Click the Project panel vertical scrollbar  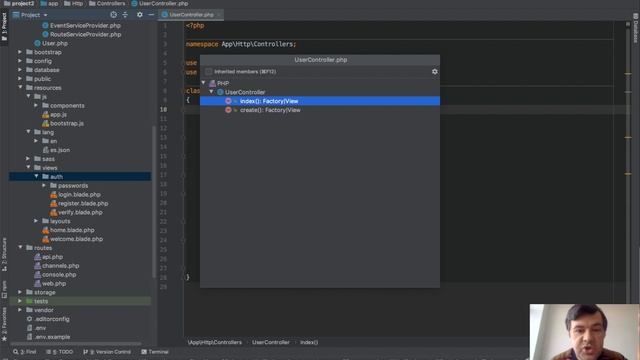click(x=154, y=202)
